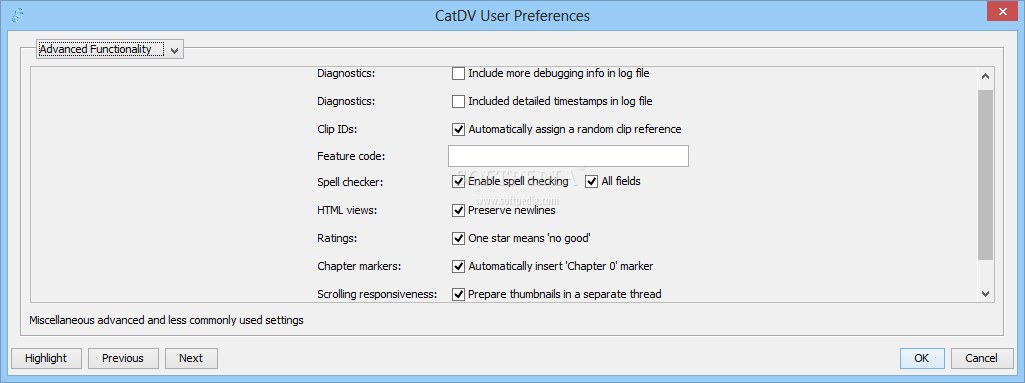
Task: Uncheck the All fields checkbox
Action: click(x=592, y=181)
